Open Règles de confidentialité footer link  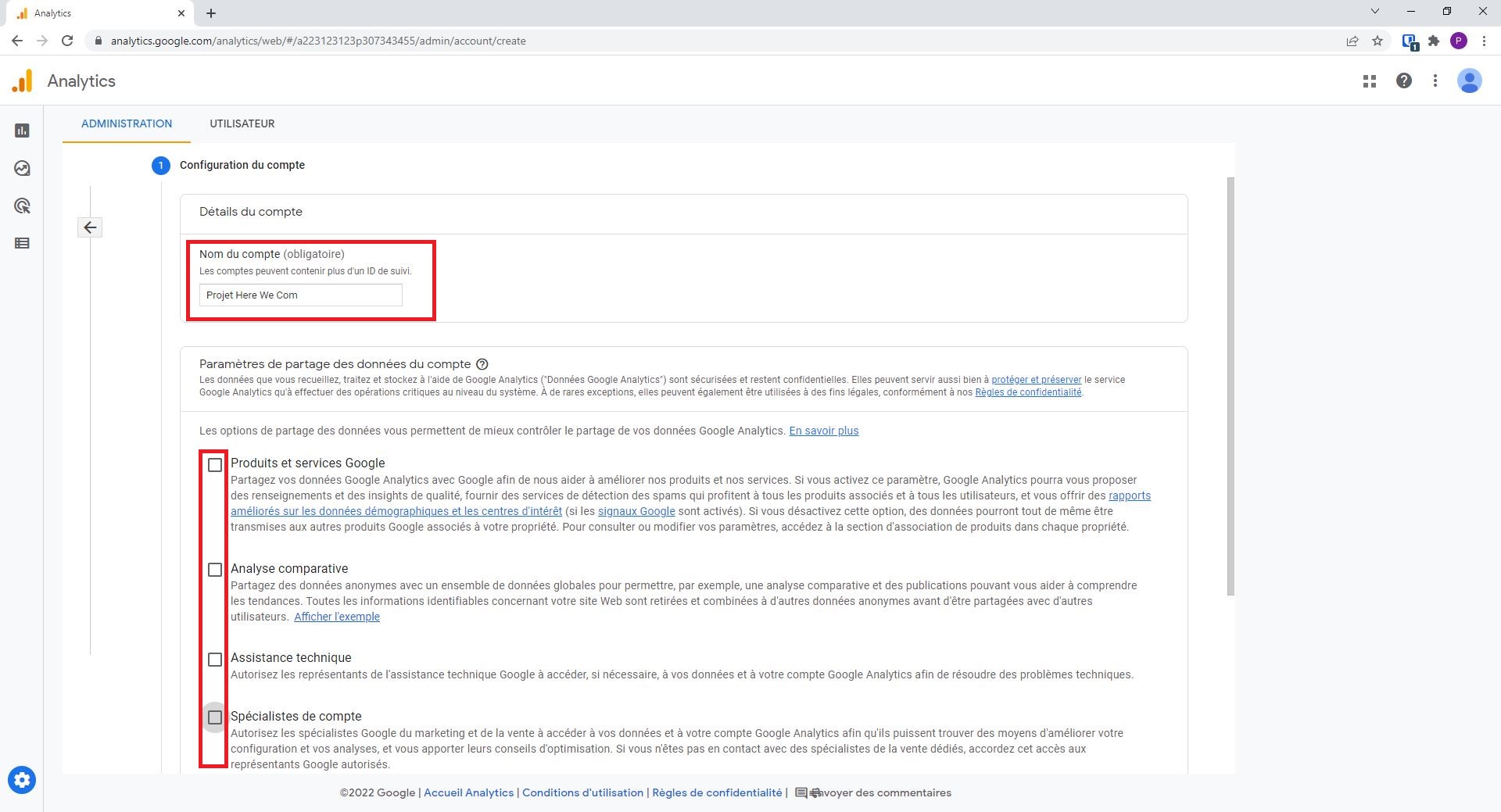717,792
